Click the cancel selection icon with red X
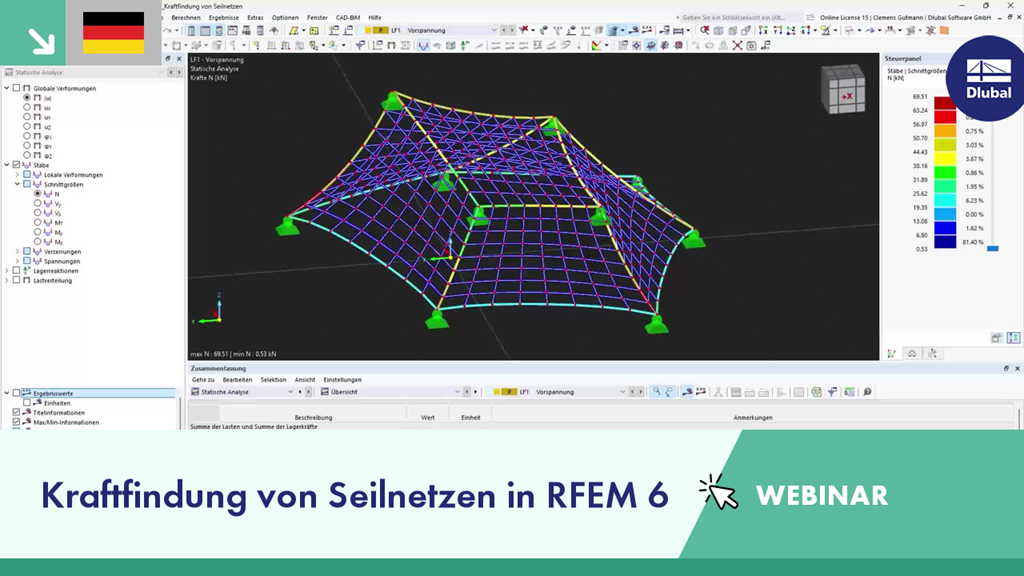Screen dimensions: 1024x576 click(705, 30)
